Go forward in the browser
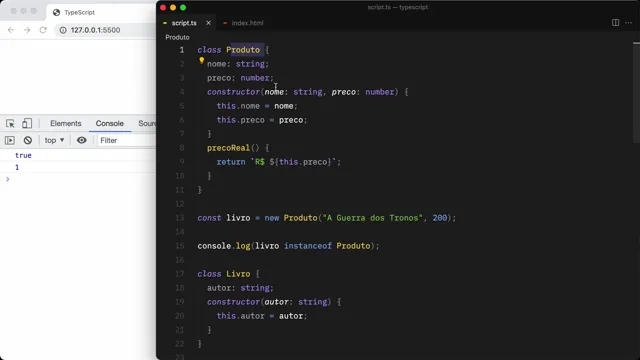The width and height of the screenshot is (640, 360). (27, 30)
